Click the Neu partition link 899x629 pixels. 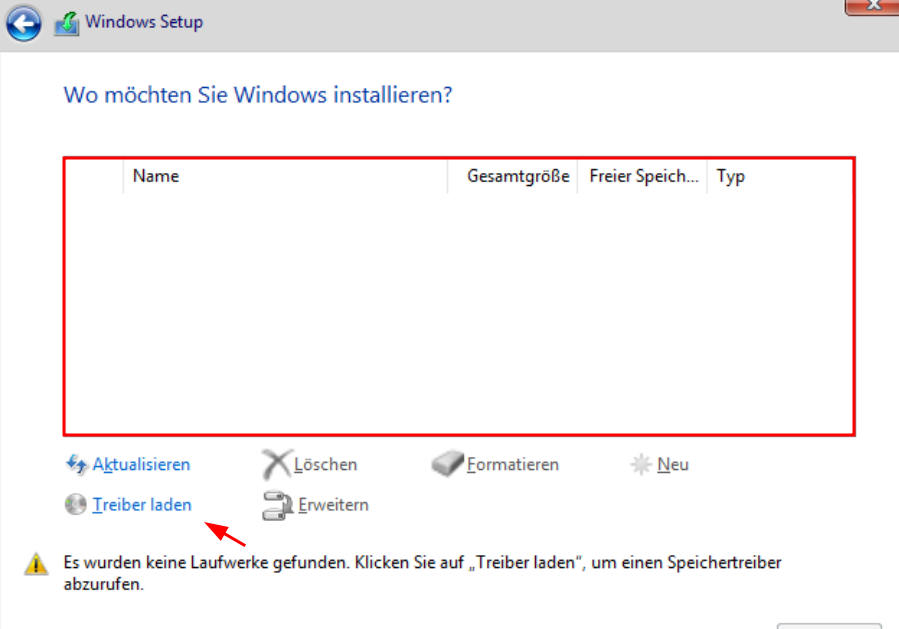[x=673, y=464]
